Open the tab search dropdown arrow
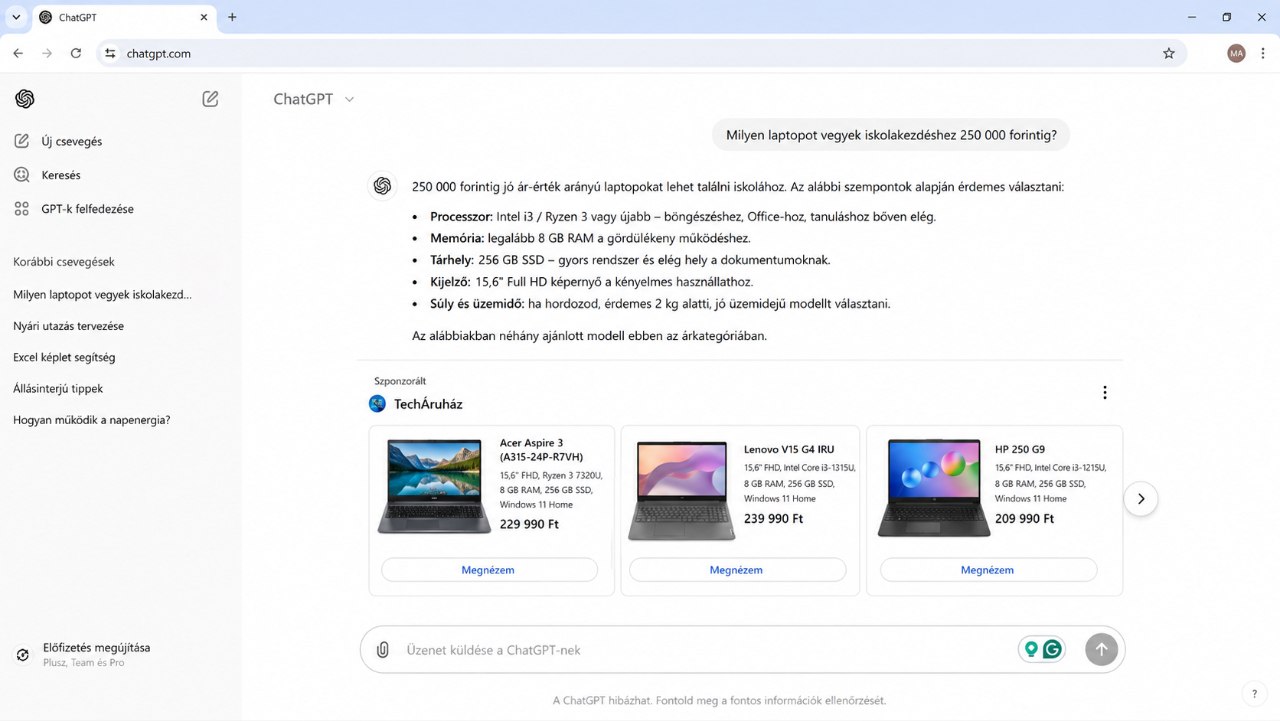Screen dimensions: 1280x721 [16, 17]
